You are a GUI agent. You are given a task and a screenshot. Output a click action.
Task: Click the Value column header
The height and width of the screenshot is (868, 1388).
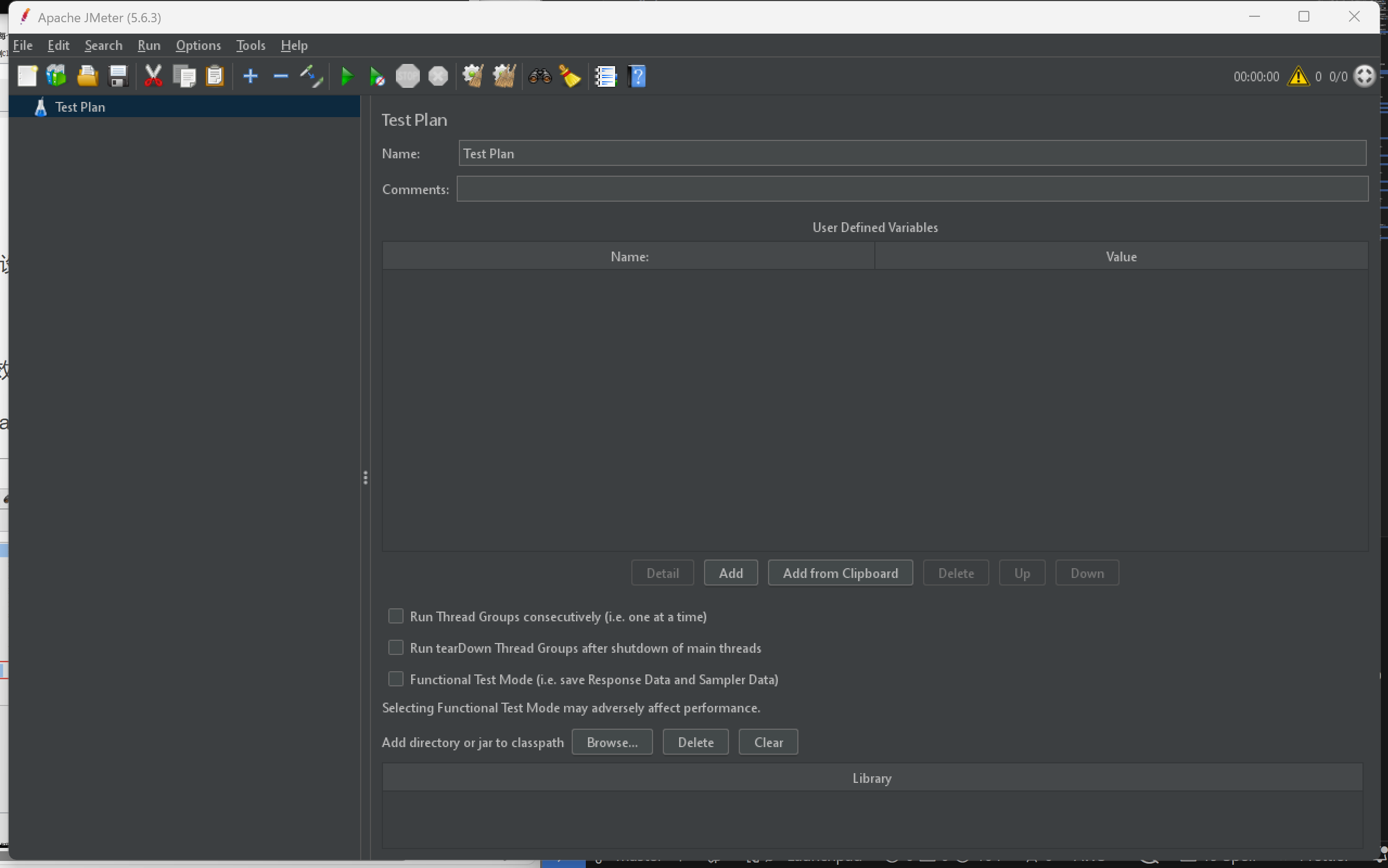click(1121, 256)
